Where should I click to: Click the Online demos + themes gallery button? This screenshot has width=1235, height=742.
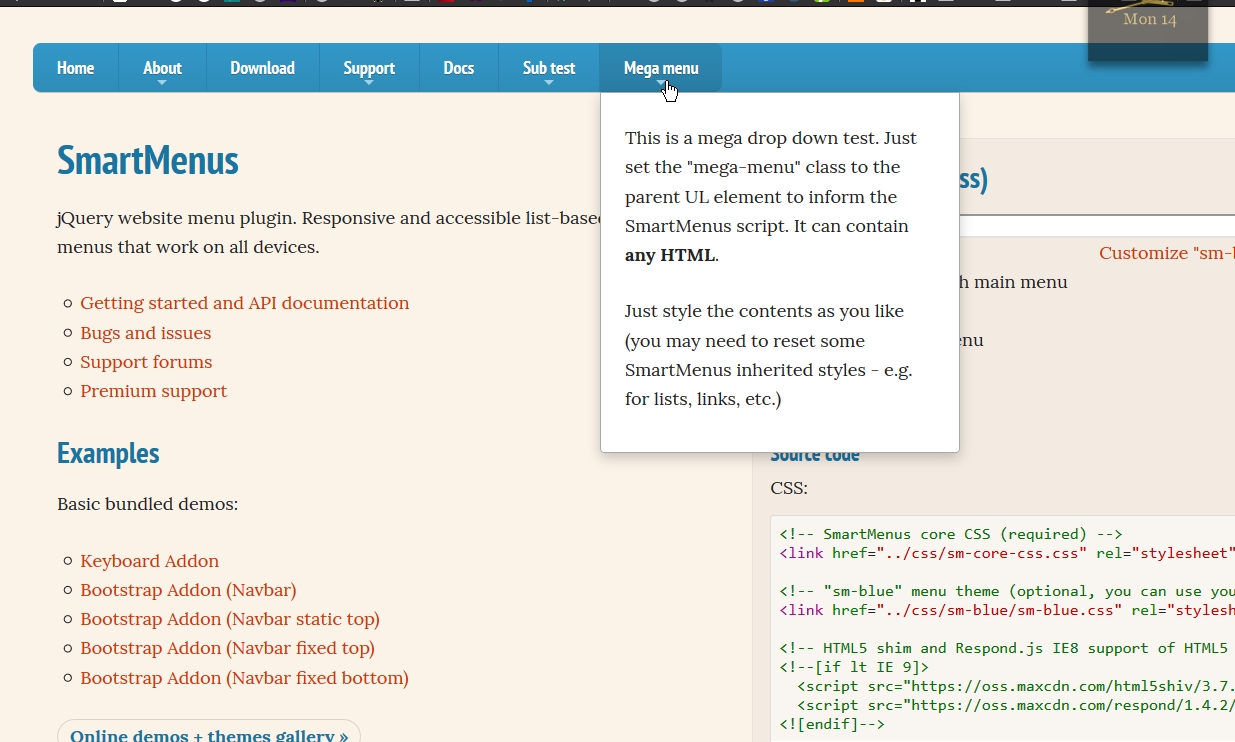pyautogui.click(x=208, y=733)
